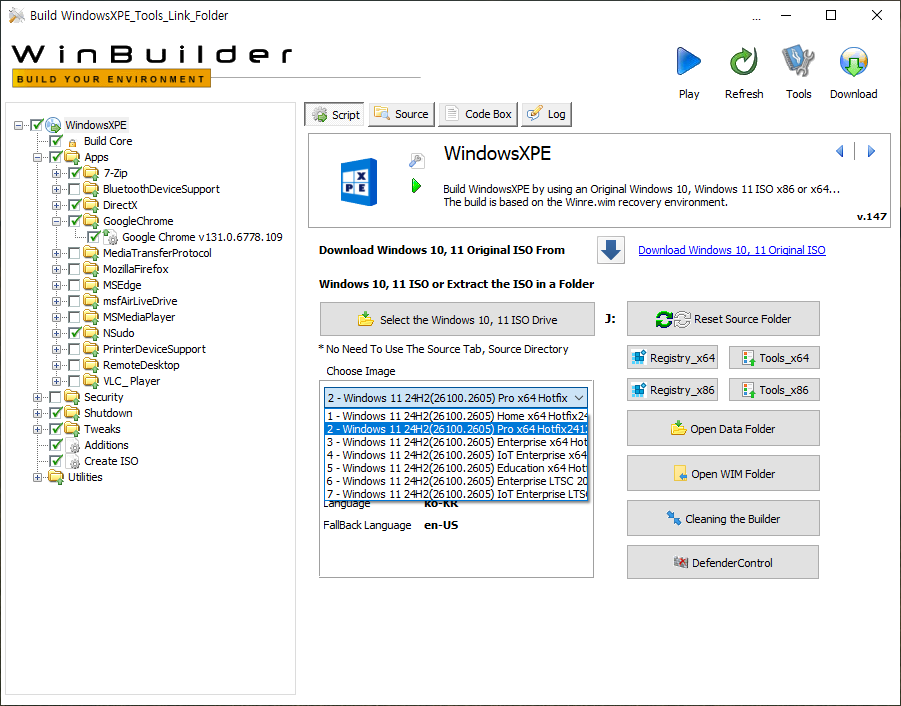This screenshot has height=706, width=901.
Task: Click the WindowsXPE logo image
Action: point(359,182)
